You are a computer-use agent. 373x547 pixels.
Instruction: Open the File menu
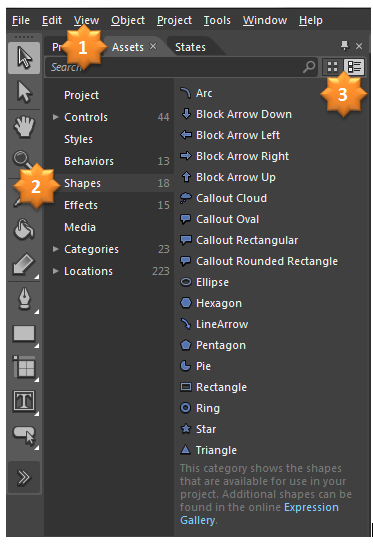(x=21, y=20)
